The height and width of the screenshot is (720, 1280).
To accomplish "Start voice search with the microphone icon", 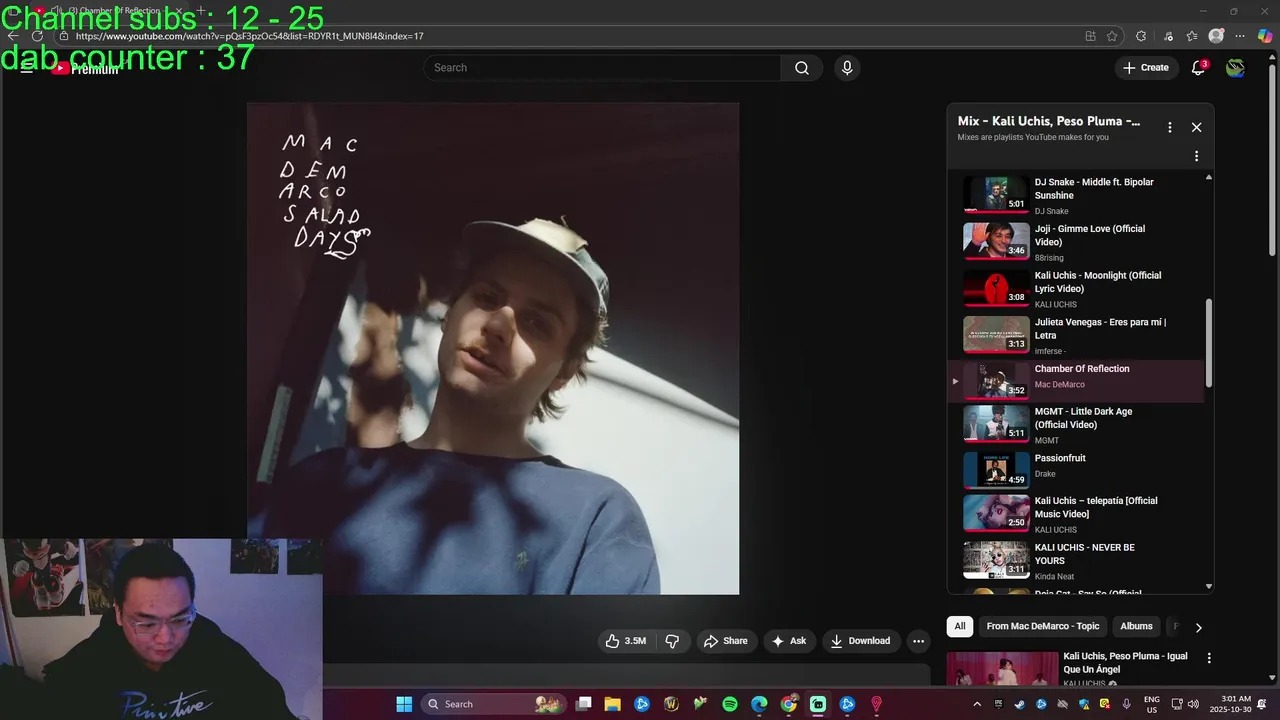I will pos(847,68).
